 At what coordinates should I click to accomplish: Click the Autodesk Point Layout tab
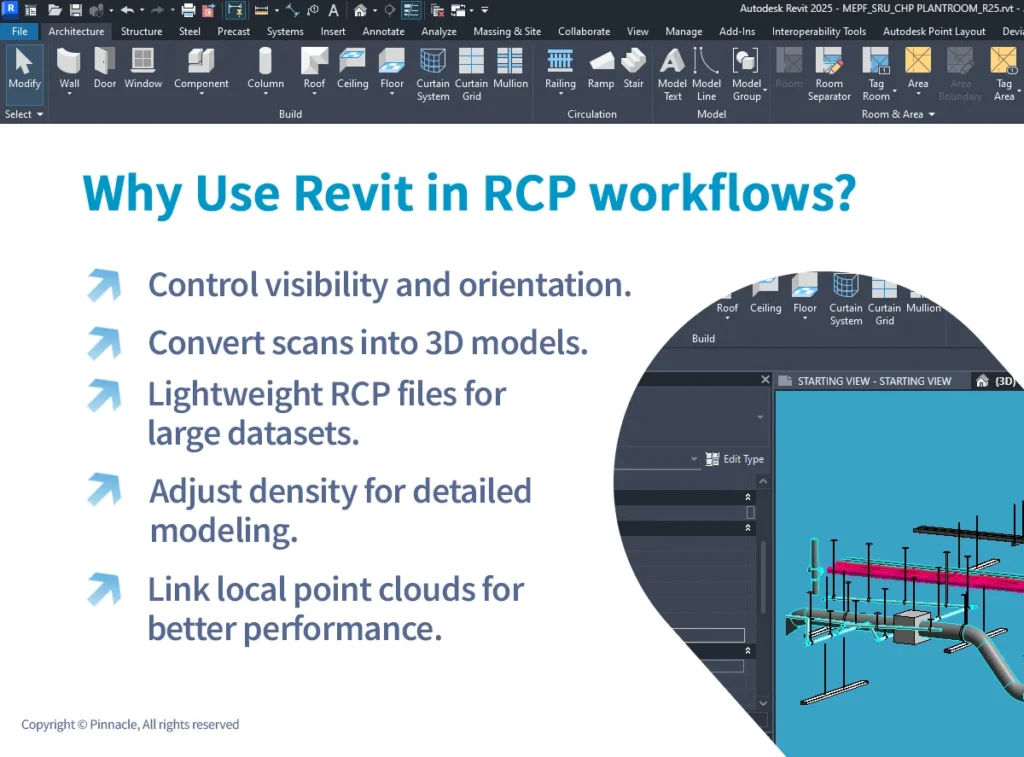pos(934,31)
